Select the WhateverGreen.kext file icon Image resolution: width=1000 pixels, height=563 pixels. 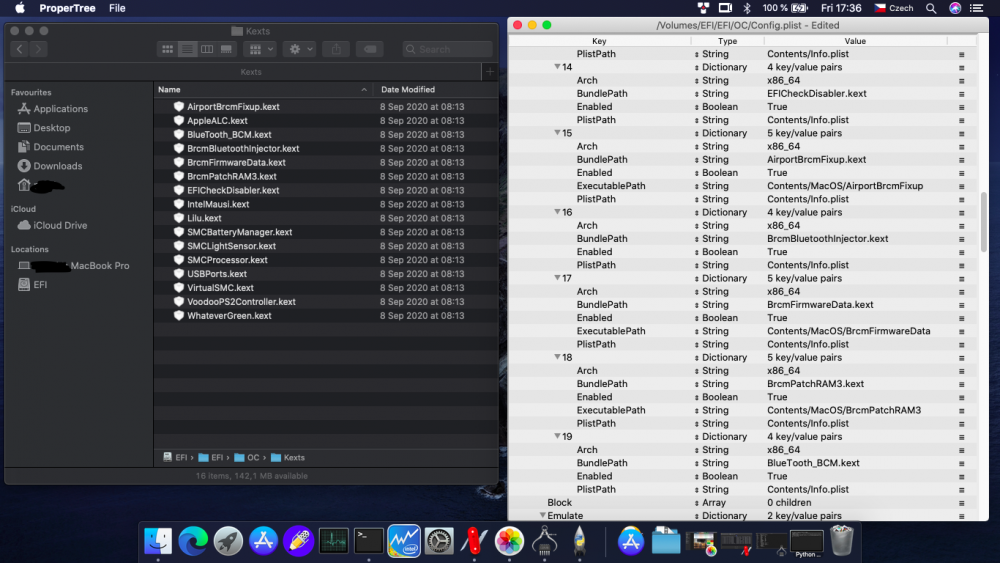(x=179, y=316)
